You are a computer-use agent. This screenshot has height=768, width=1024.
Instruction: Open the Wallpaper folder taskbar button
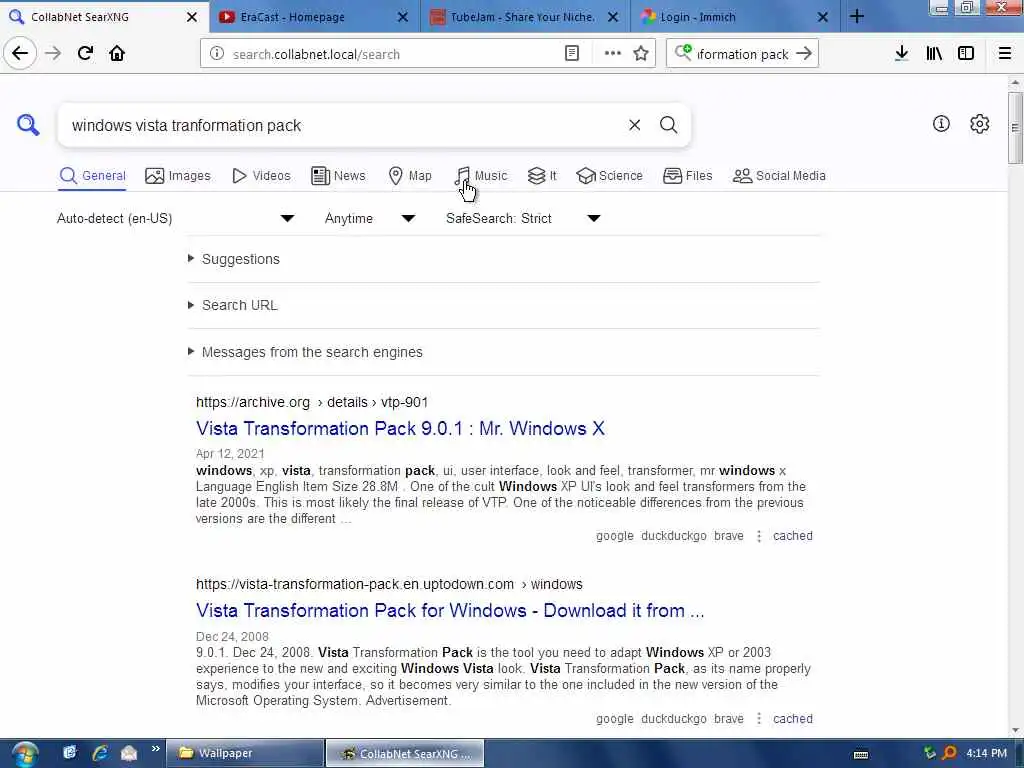click(245, 754)
